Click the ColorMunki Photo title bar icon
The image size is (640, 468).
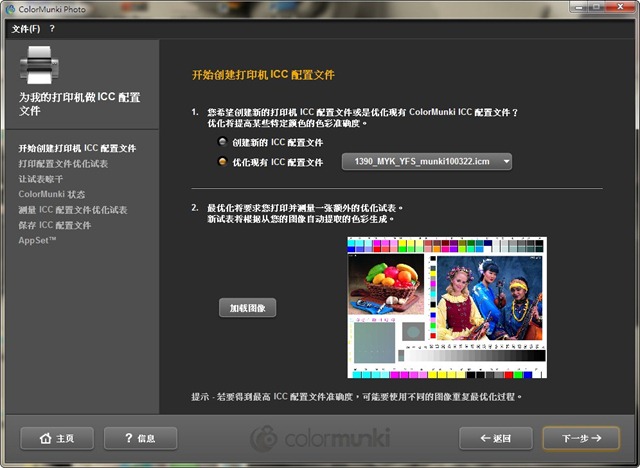[x=10, y=9]
